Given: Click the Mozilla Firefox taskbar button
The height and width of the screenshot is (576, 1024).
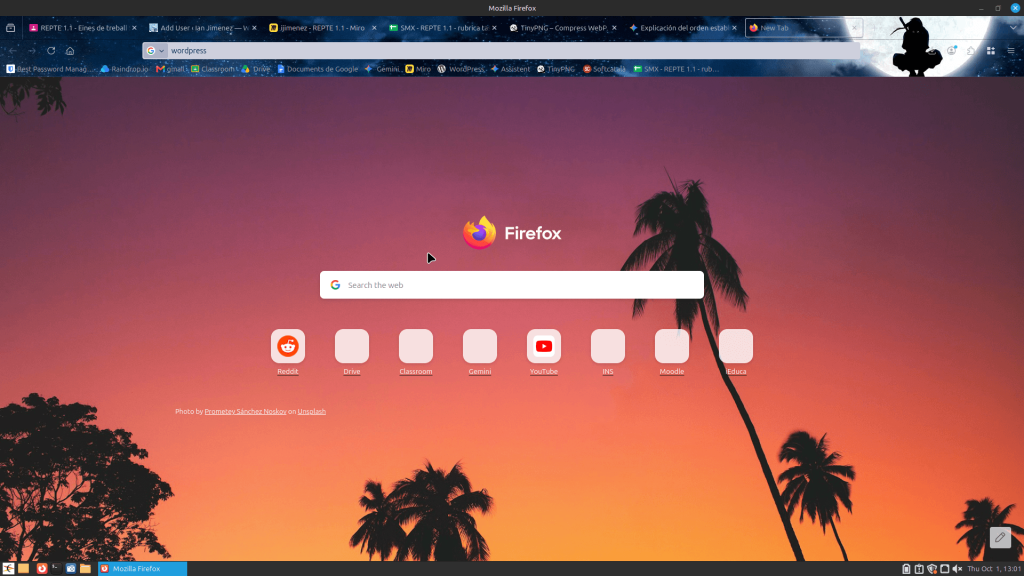Looking at the screenshot, I should 142,569.
